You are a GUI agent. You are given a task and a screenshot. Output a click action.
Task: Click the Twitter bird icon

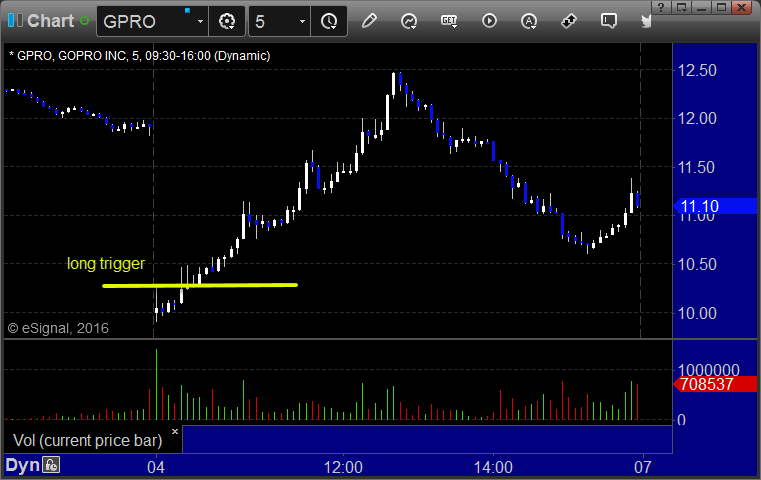coord(646,21)
